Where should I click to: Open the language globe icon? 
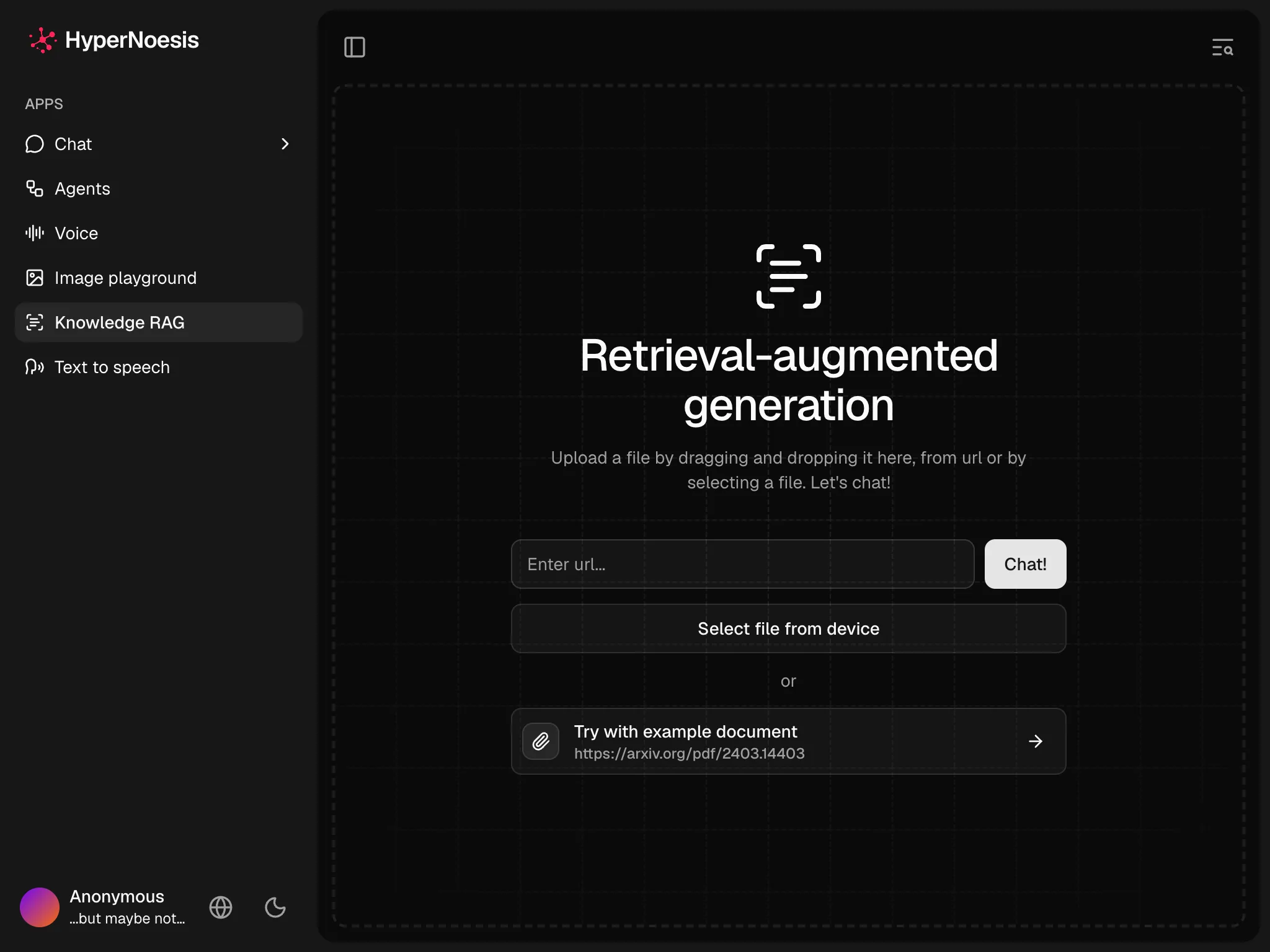click(221, 907)
